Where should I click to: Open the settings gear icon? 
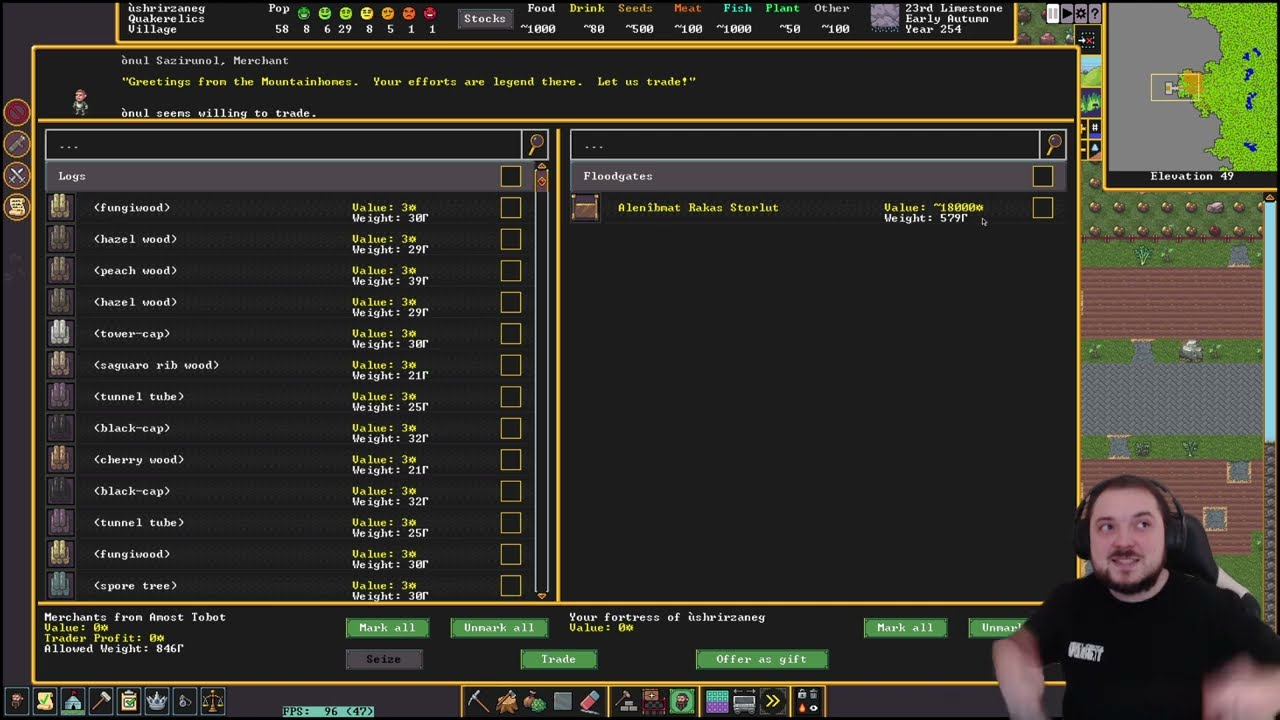coord(1082,14)
